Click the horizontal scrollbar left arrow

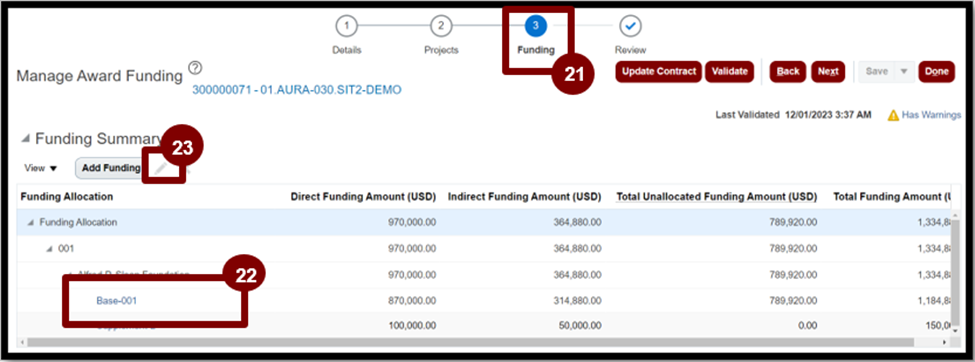[x=22, y=342]
